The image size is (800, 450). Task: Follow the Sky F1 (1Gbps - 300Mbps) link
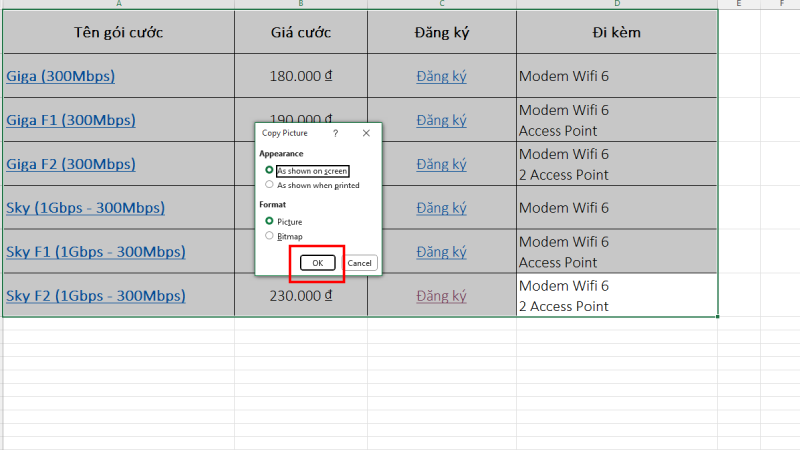click(95, 252)
